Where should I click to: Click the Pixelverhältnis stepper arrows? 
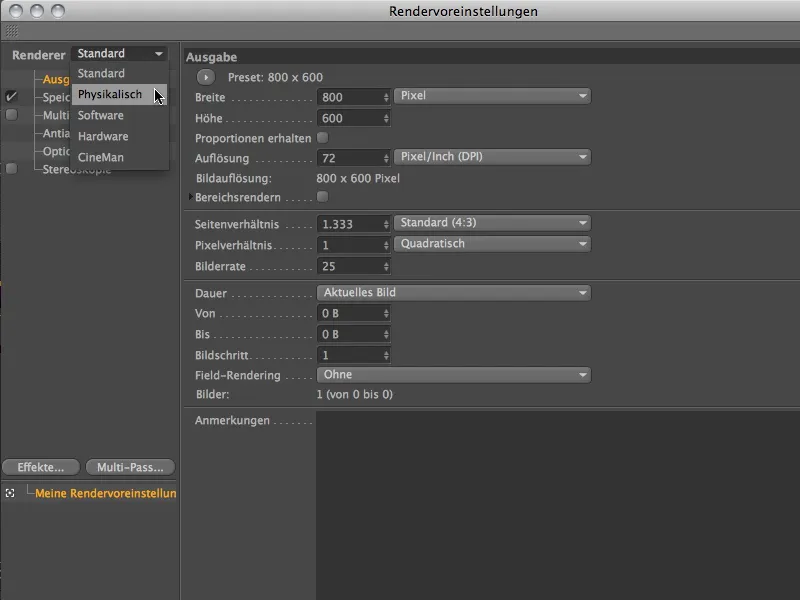point(386,245)
